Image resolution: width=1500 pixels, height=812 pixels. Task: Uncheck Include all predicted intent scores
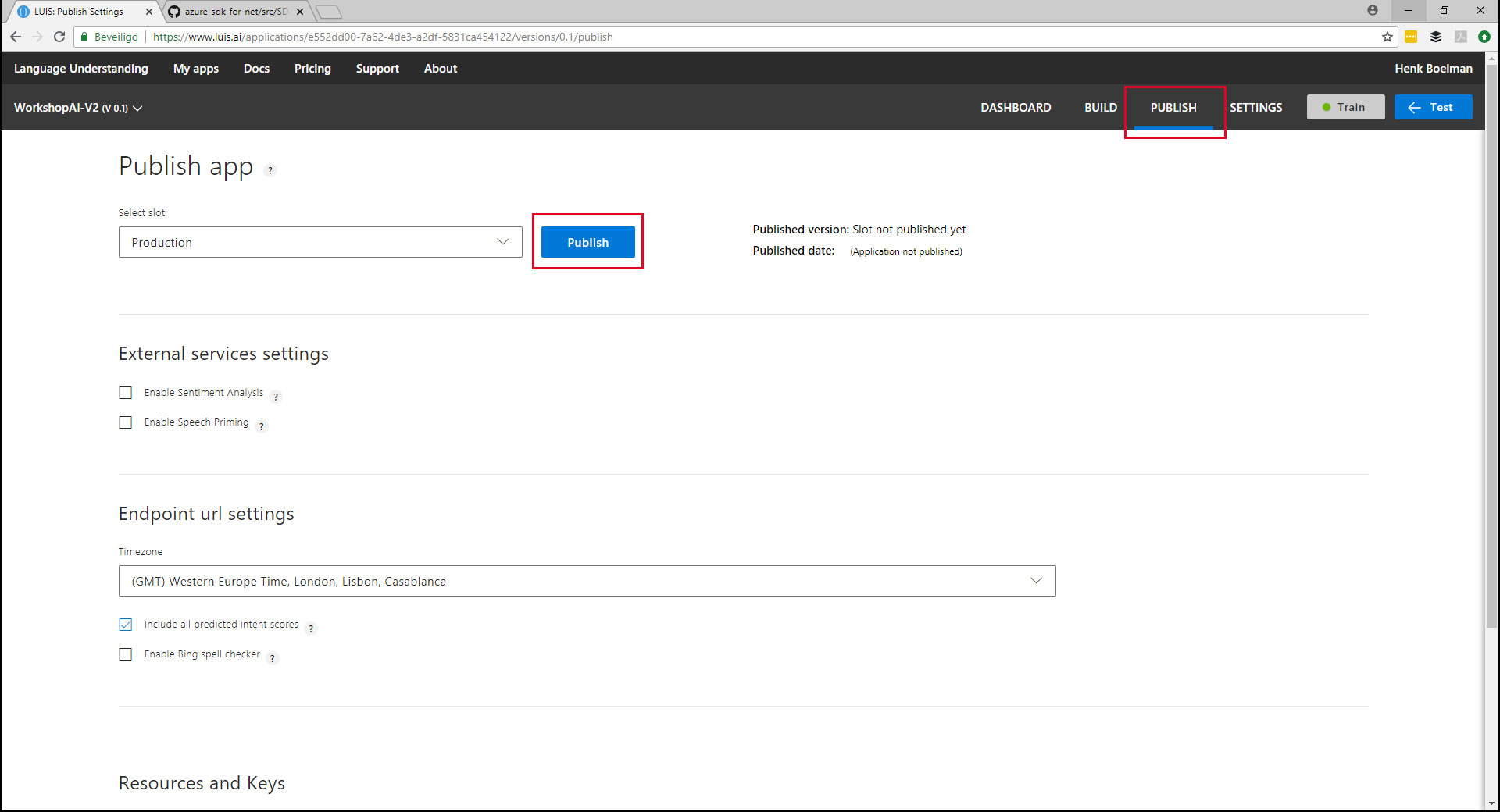tap(126, 625)
